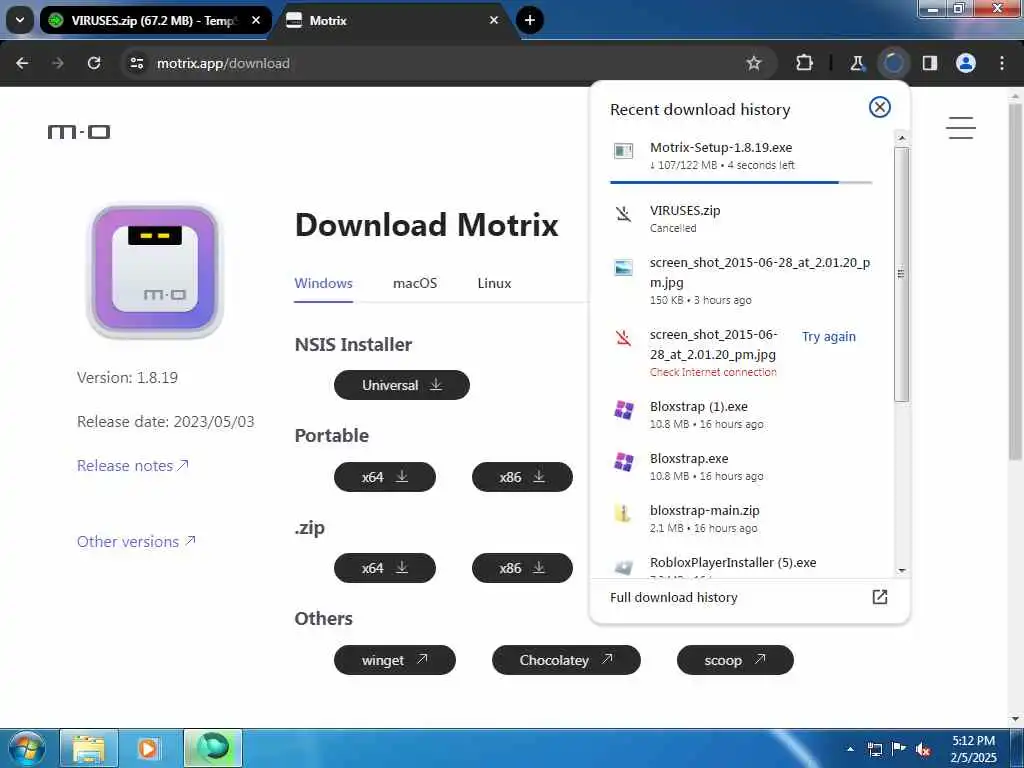Open the scoop install link
Image resolution: width=1024 pixels, height=768 pixels.
735,660
